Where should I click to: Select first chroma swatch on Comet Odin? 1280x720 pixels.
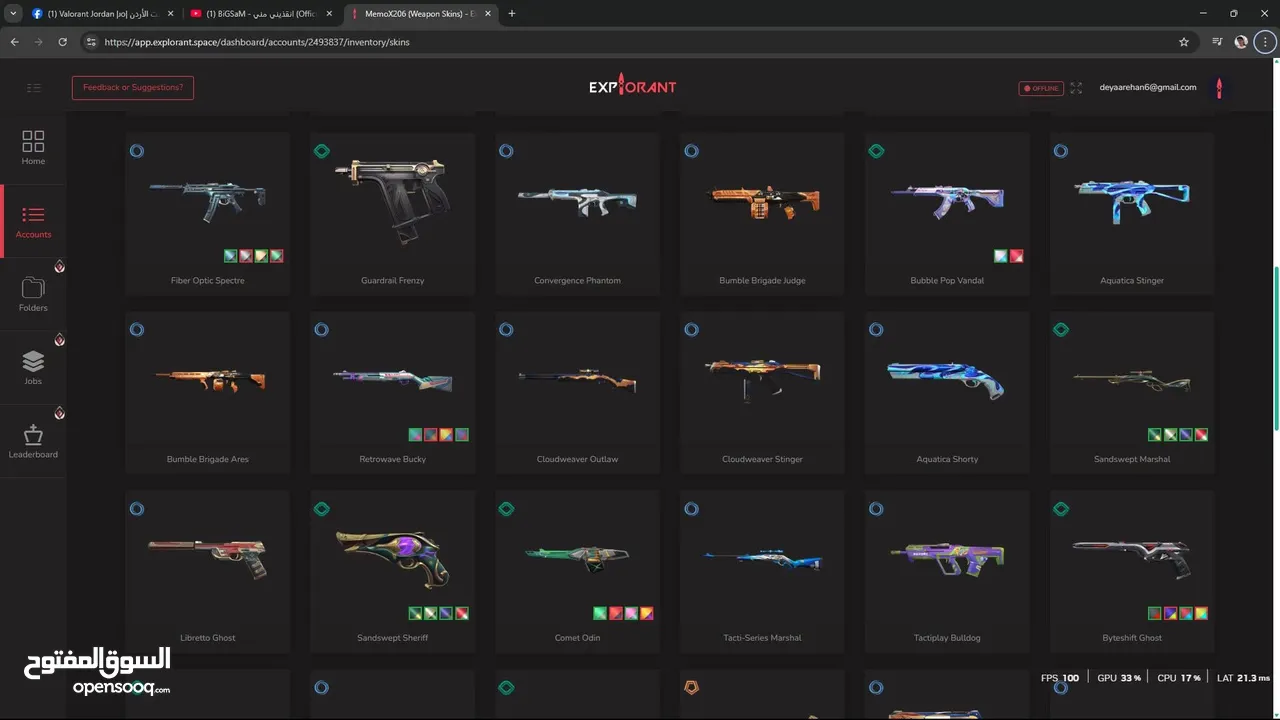point(600,613)
